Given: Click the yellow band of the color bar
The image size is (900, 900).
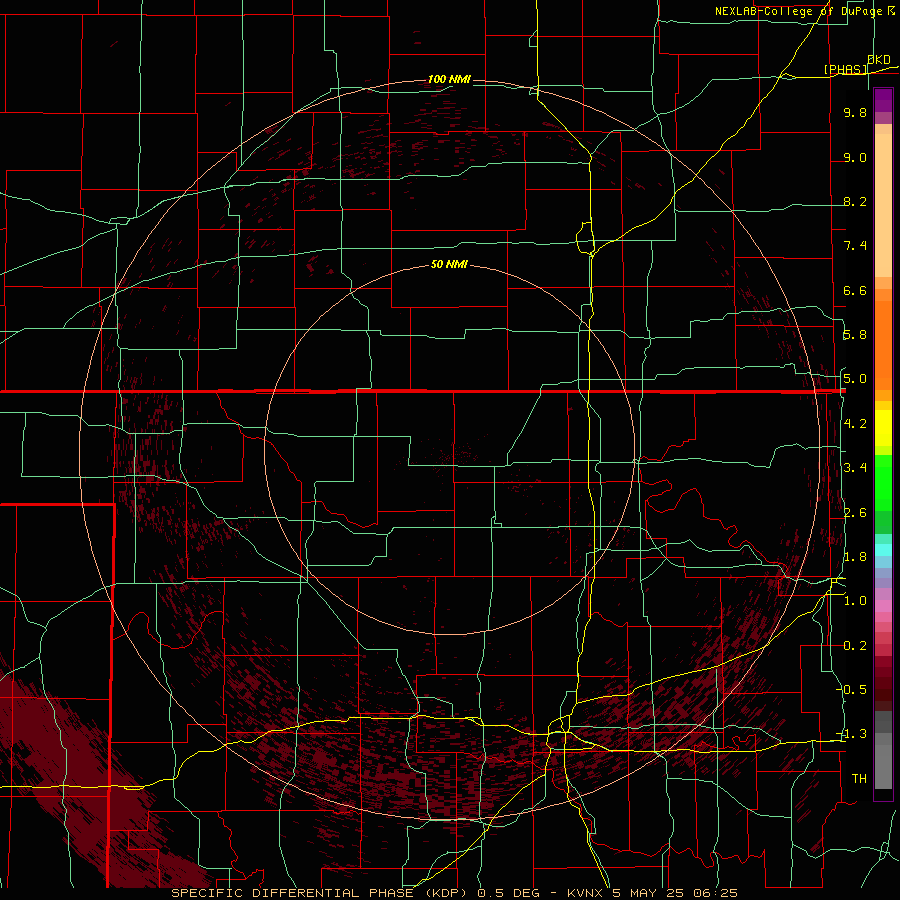Looking at the screenshot, I should pos(883,428).
